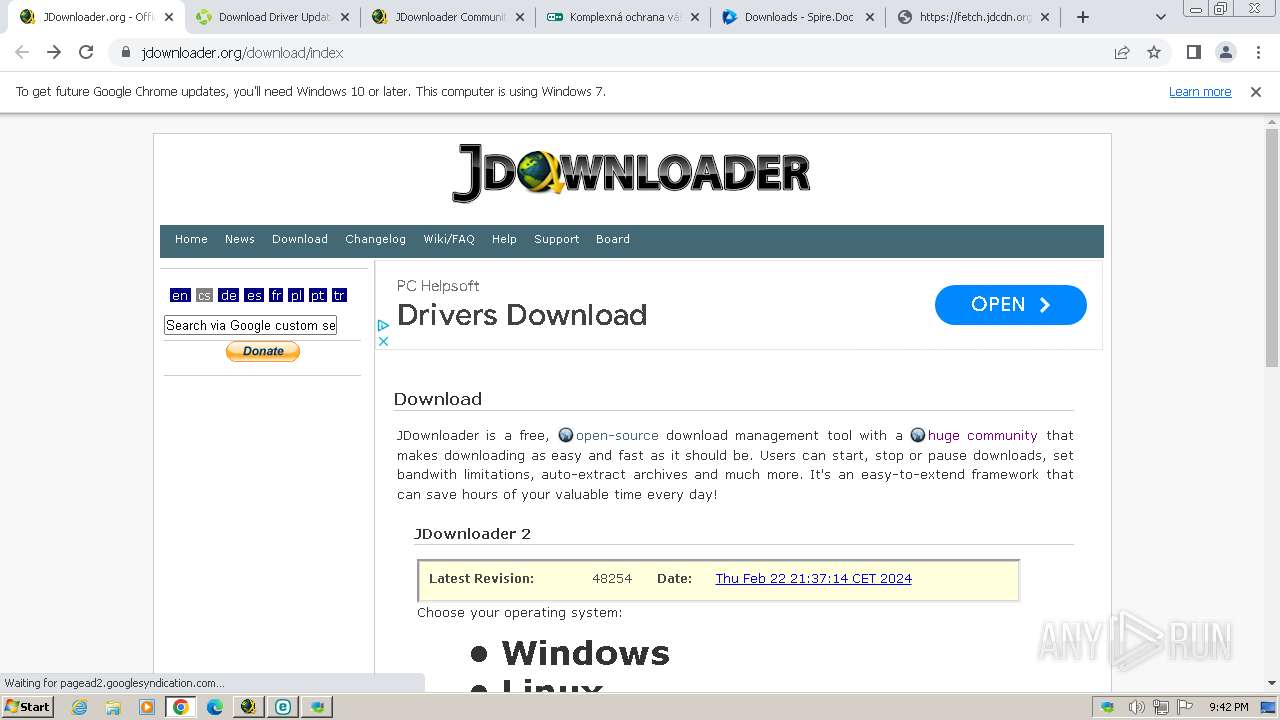Open the Chrome profile avatar
This screenshot has height=720, width=1280.
tap(1225, 52)
